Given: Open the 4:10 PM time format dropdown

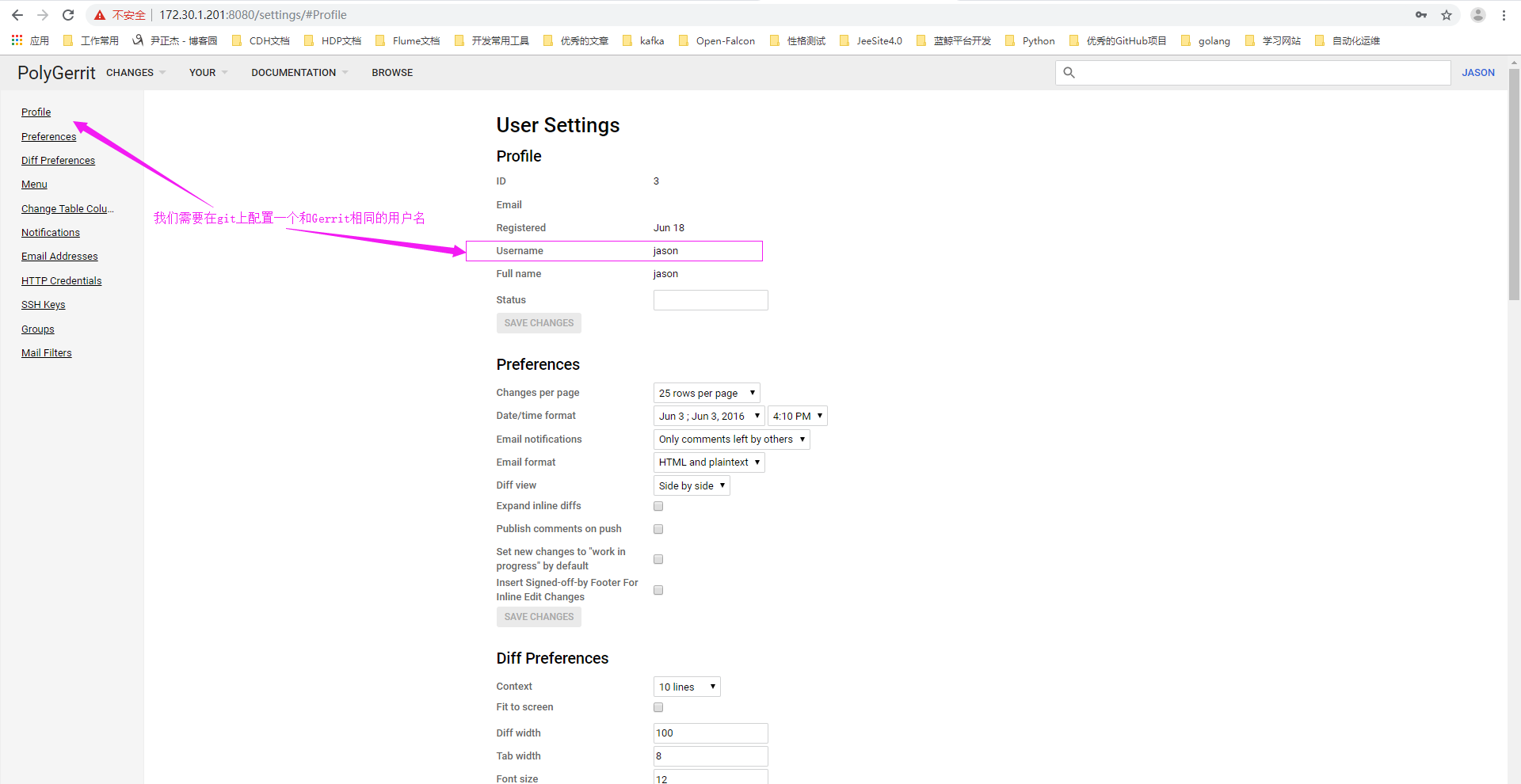Looking at the screenshot, I should (x=798, y=416).
